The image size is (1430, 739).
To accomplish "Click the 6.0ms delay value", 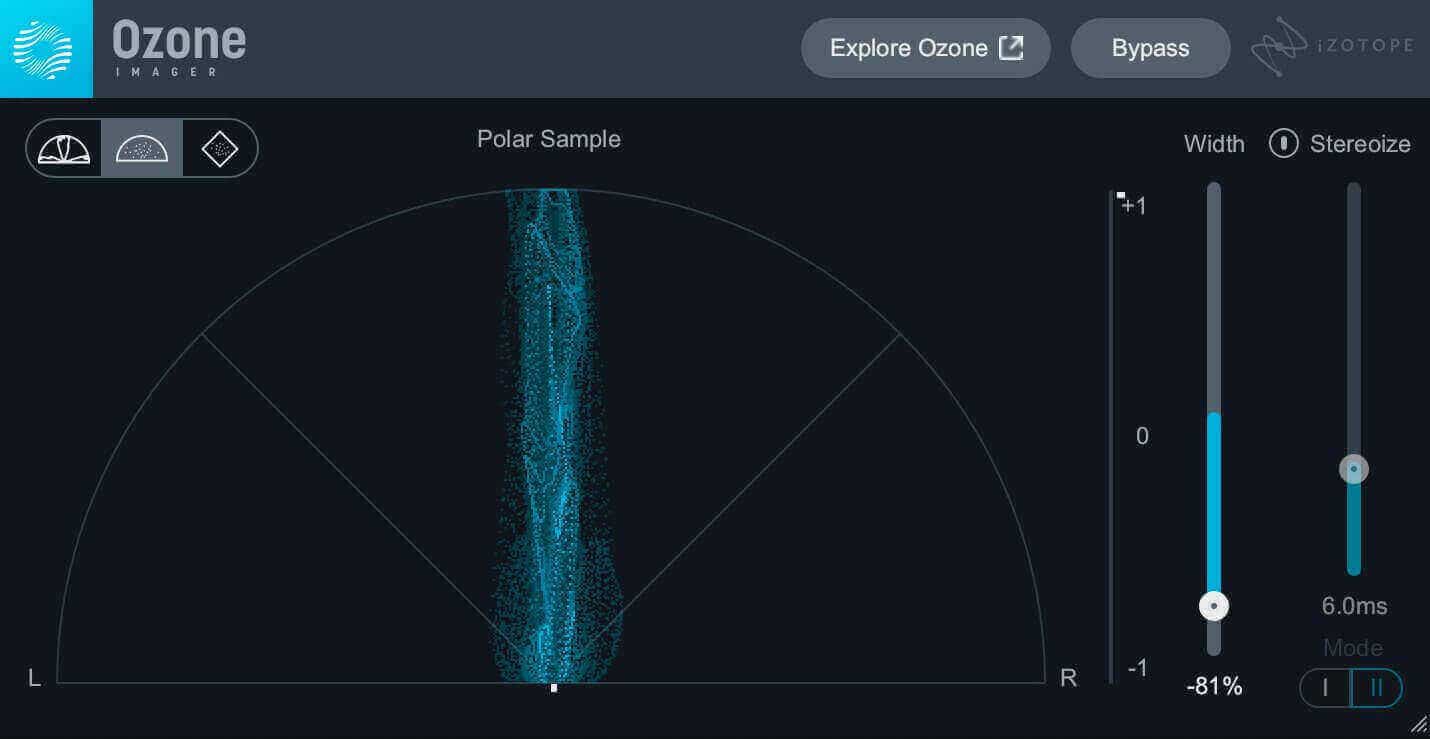I will 1354,605.
